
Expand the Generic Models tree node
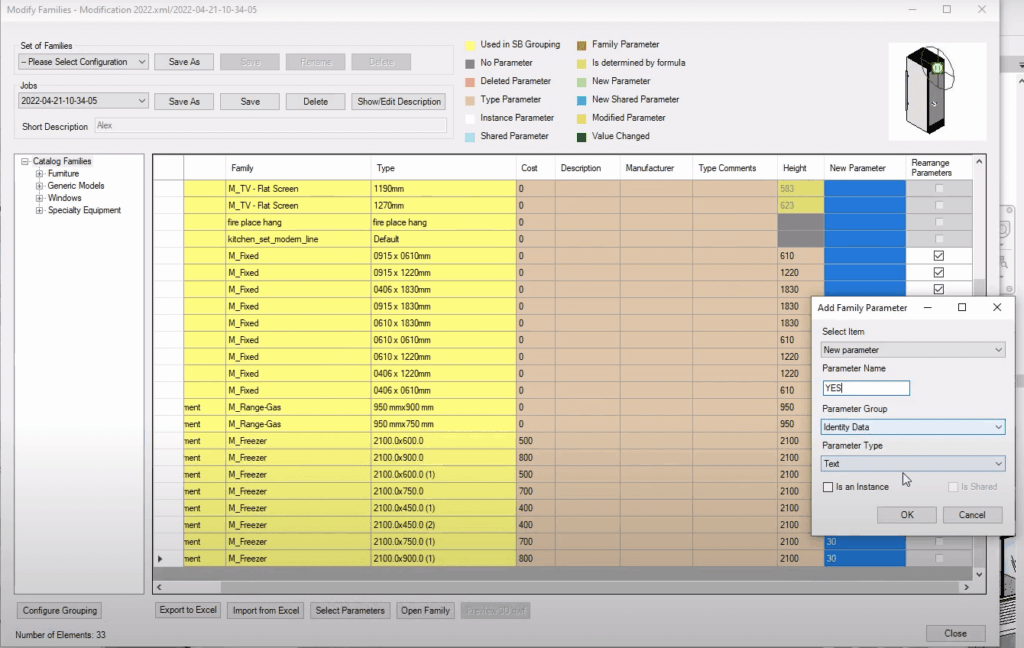click(39, 186)
